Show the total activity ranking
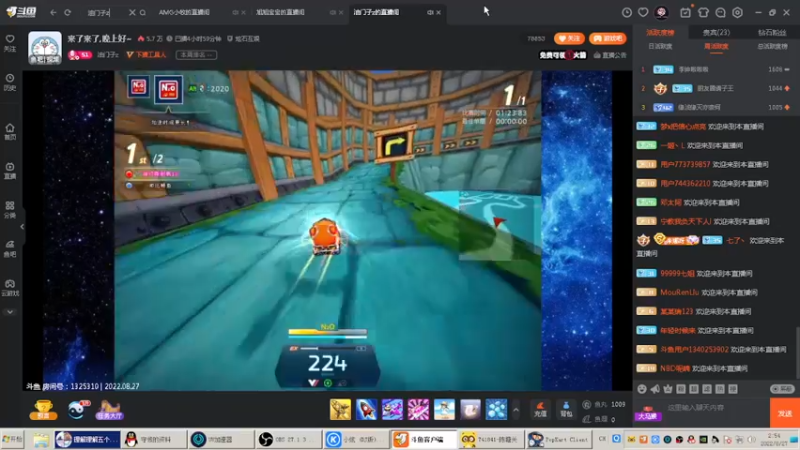This screenshot has height=450, width=800. [772, 46]
